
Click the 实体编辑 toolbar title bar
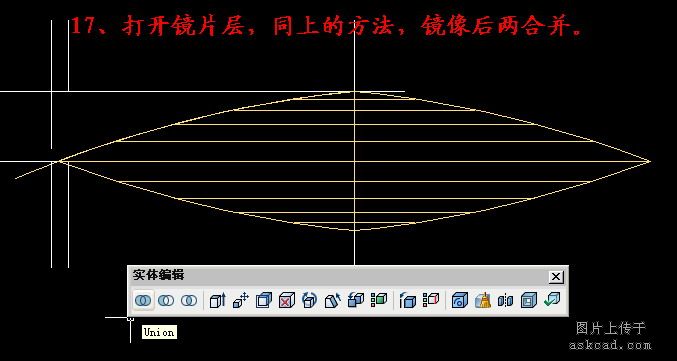coord(348,276)
